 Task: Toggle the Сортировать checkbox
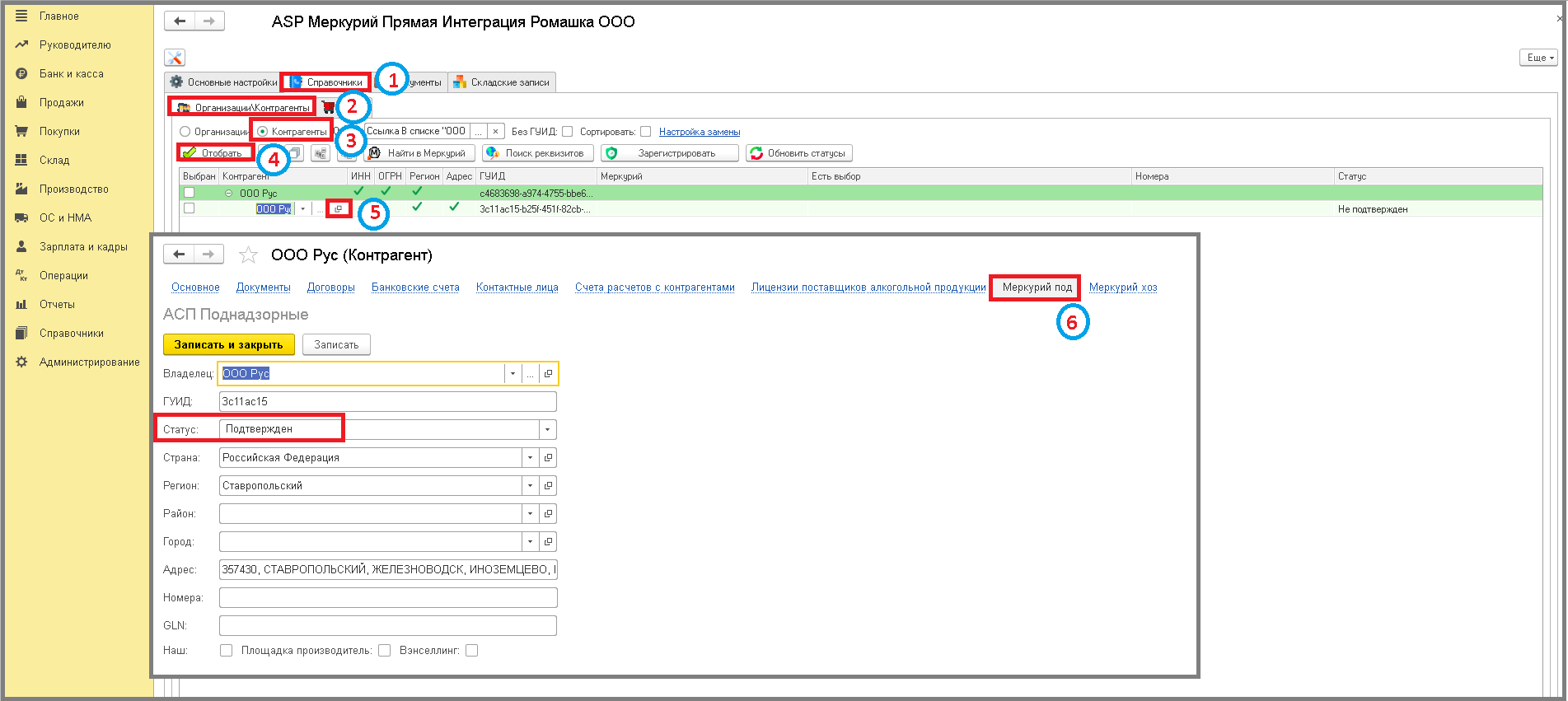[x=646, y=131]
